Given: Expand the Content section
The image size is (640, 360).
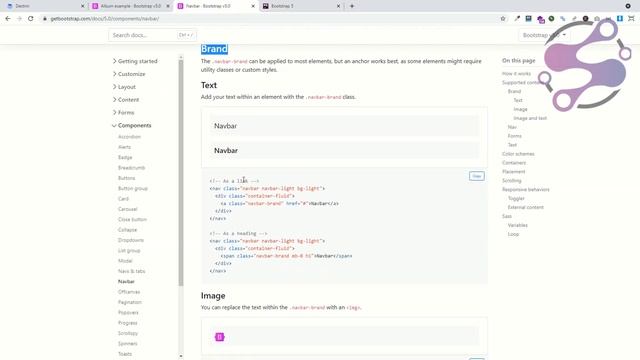Looking at the screenshot, I should (x=125, y=100).
